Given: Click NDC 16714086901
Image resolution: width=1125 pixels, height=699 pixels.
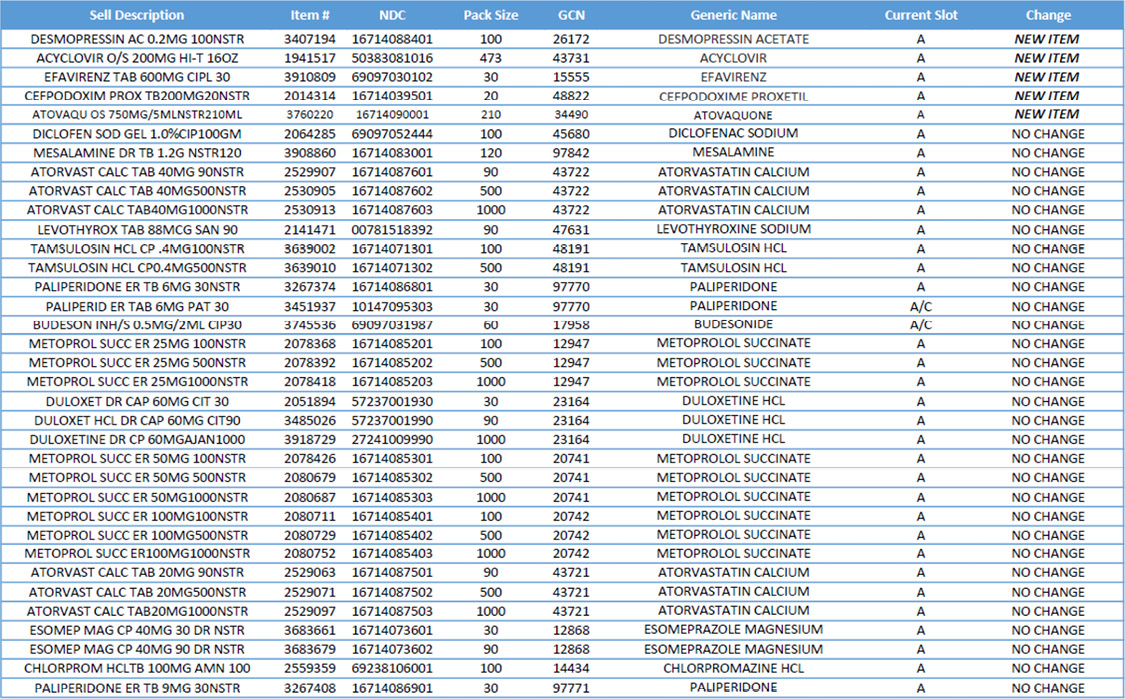Looking at the screenshot, I should (x=392, y=688).
